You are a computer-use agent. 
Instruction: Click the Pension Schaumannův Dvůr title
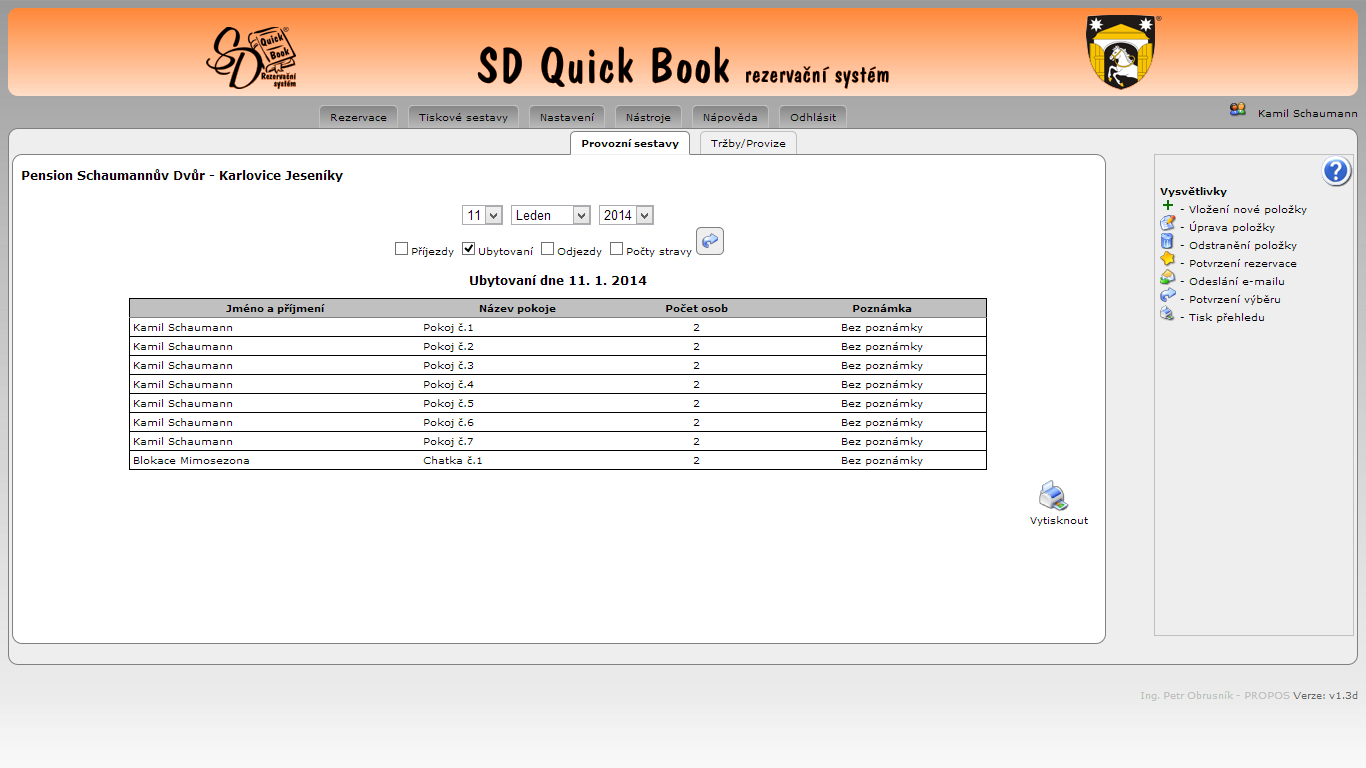coord(182,175)
